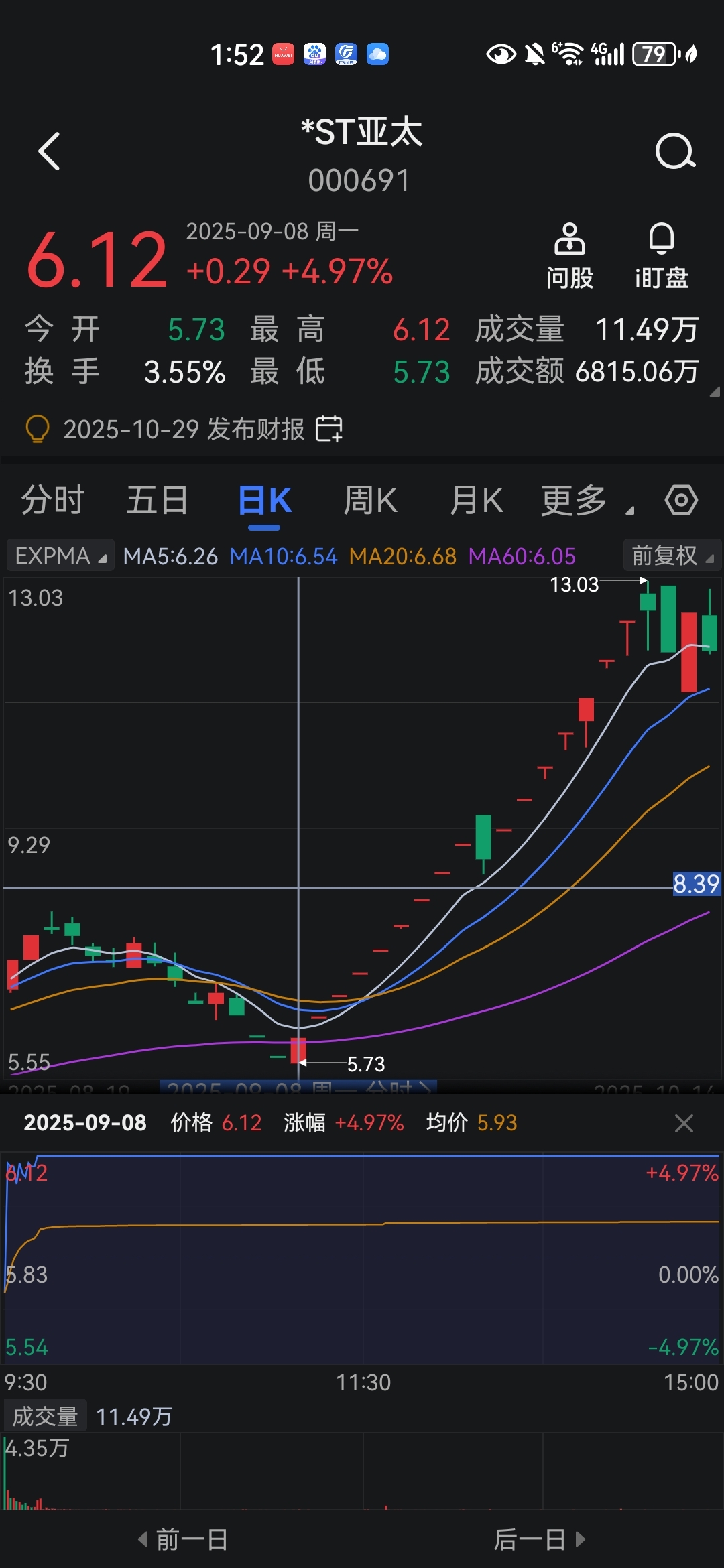This screenshot has width=724, height=1568.
Task: Open battery indicator in status bar
Action: point(657,54)
